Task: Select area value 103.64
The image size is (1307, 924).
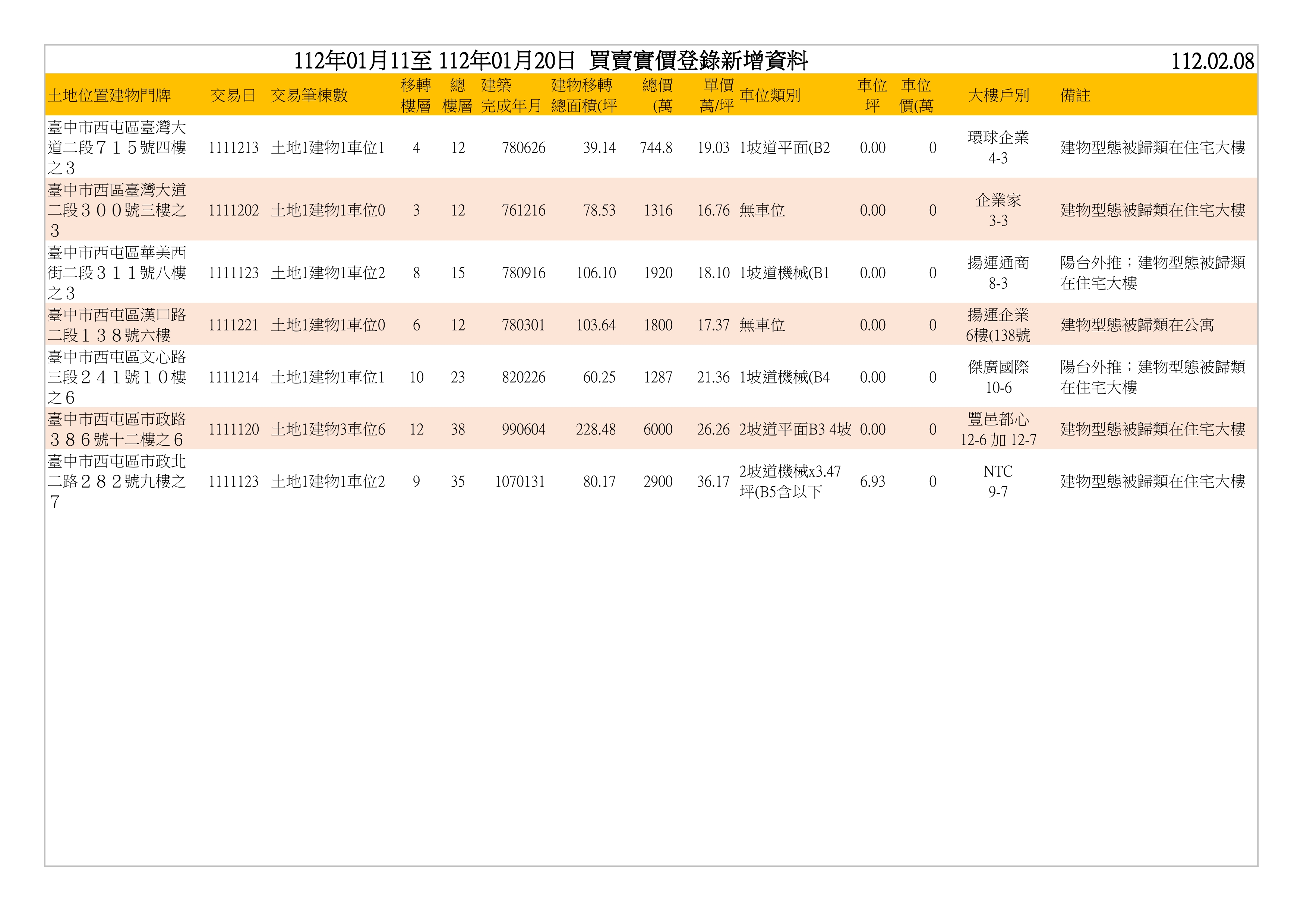Action: (x=596, y=325)
